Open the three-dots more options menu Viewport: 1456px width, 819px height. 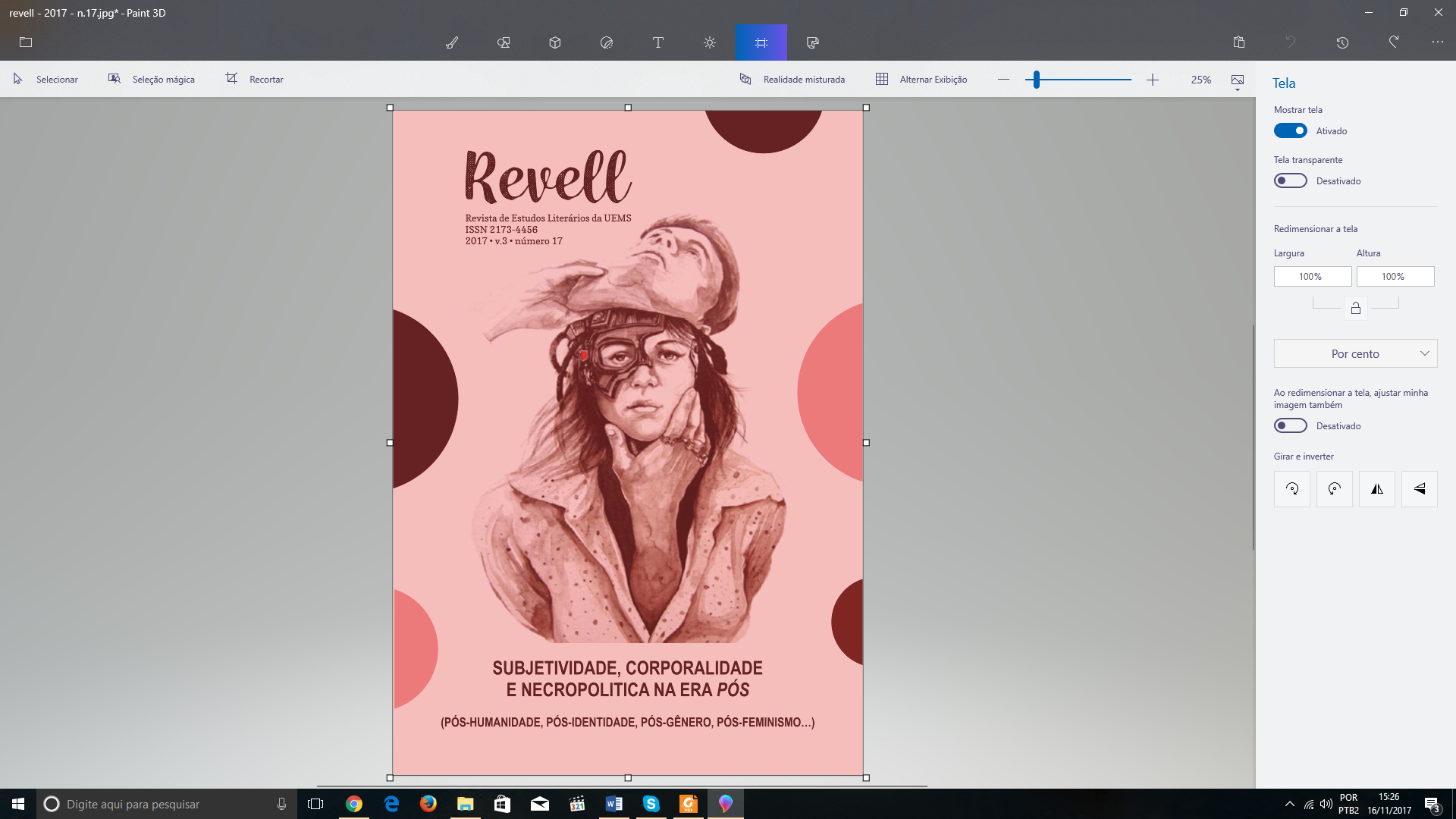pos(1437,42)
